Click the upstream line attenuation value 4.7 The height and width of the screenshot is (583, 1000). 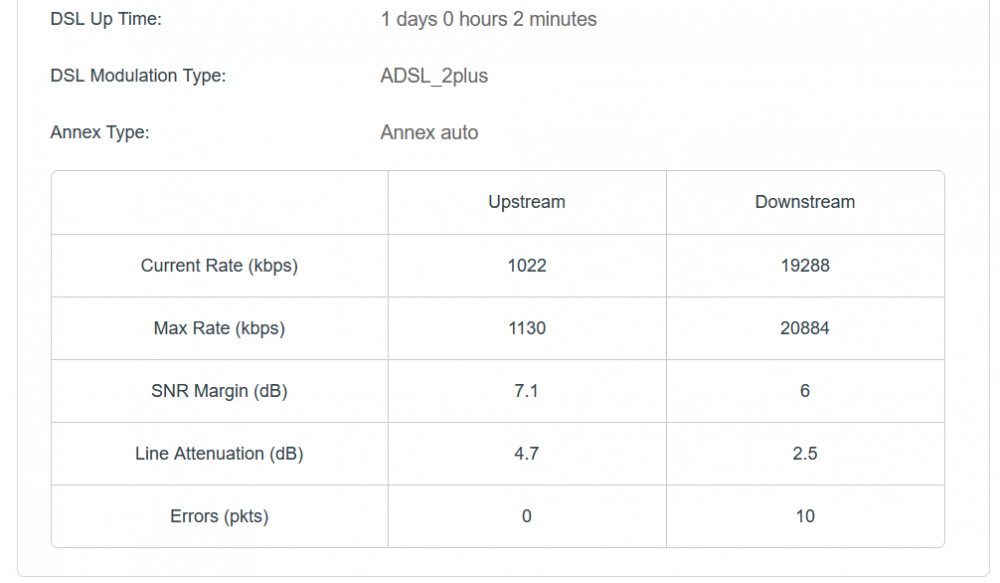pos(526,454)
